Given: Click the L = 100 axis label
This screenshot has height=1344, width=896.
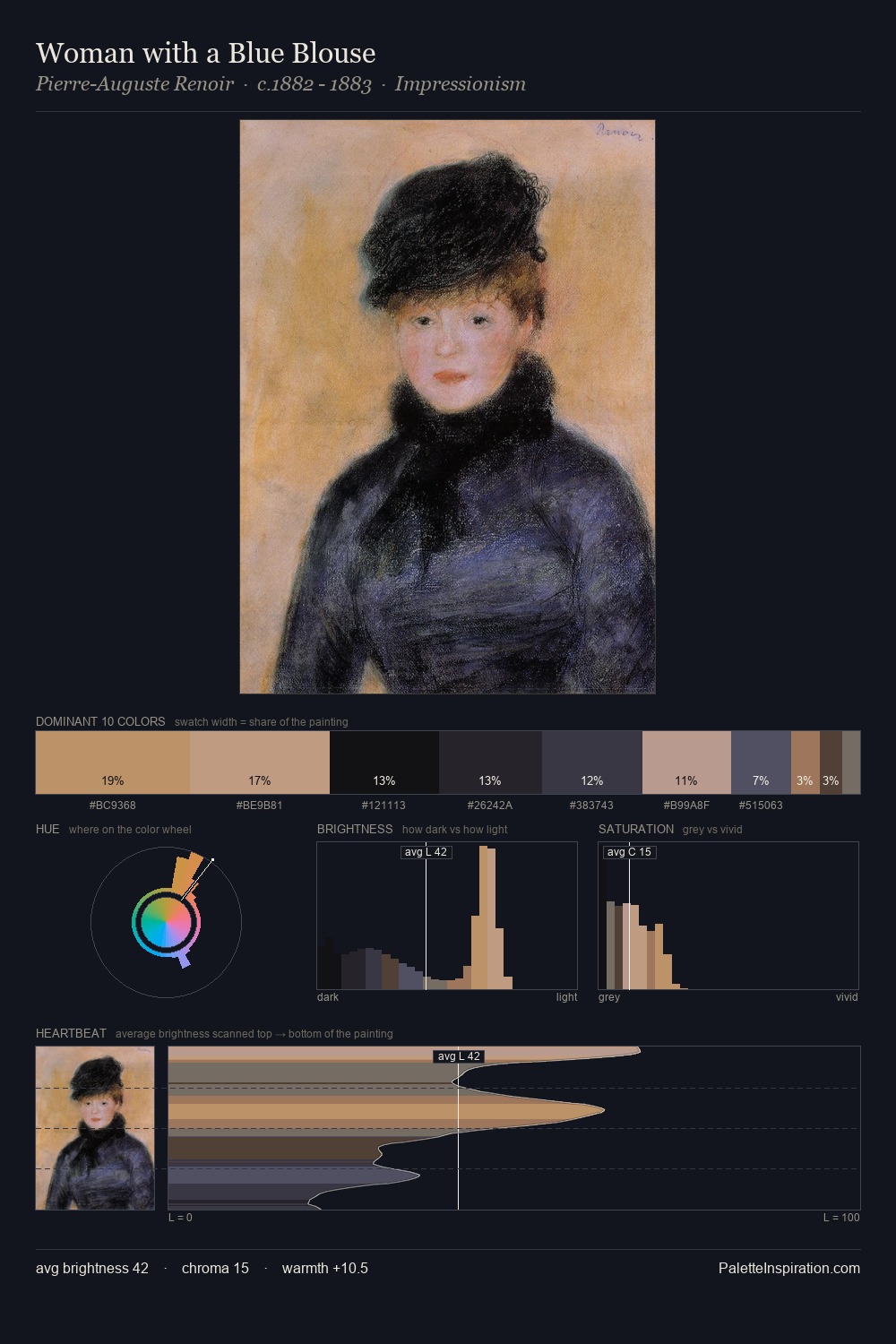Looking at the screenshot, I should pyautogui.click(x=841, y=1218).
